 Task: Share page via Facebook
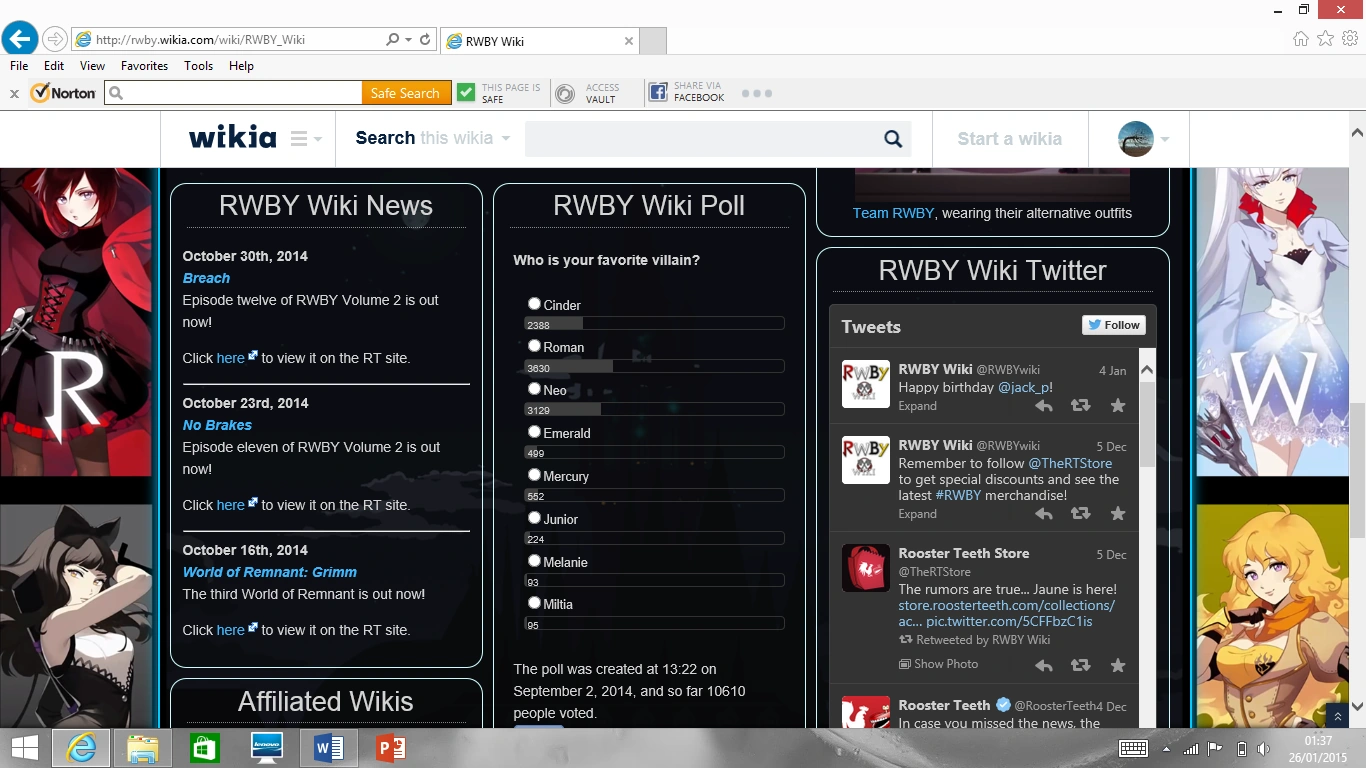[x=687, y=93]
